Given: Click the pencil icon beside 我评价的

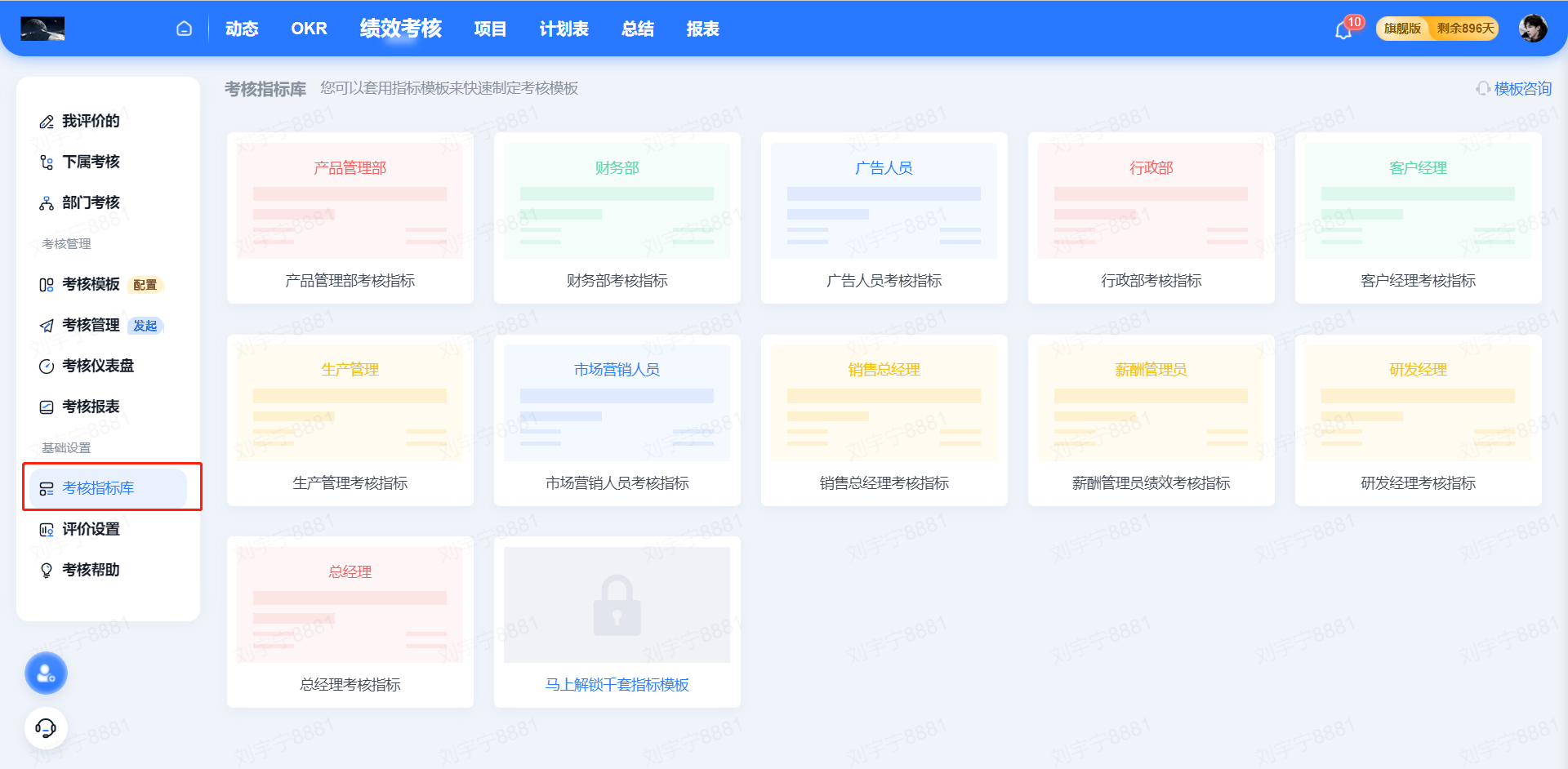Looking at the screenshot, I should [x=47, y=122].
